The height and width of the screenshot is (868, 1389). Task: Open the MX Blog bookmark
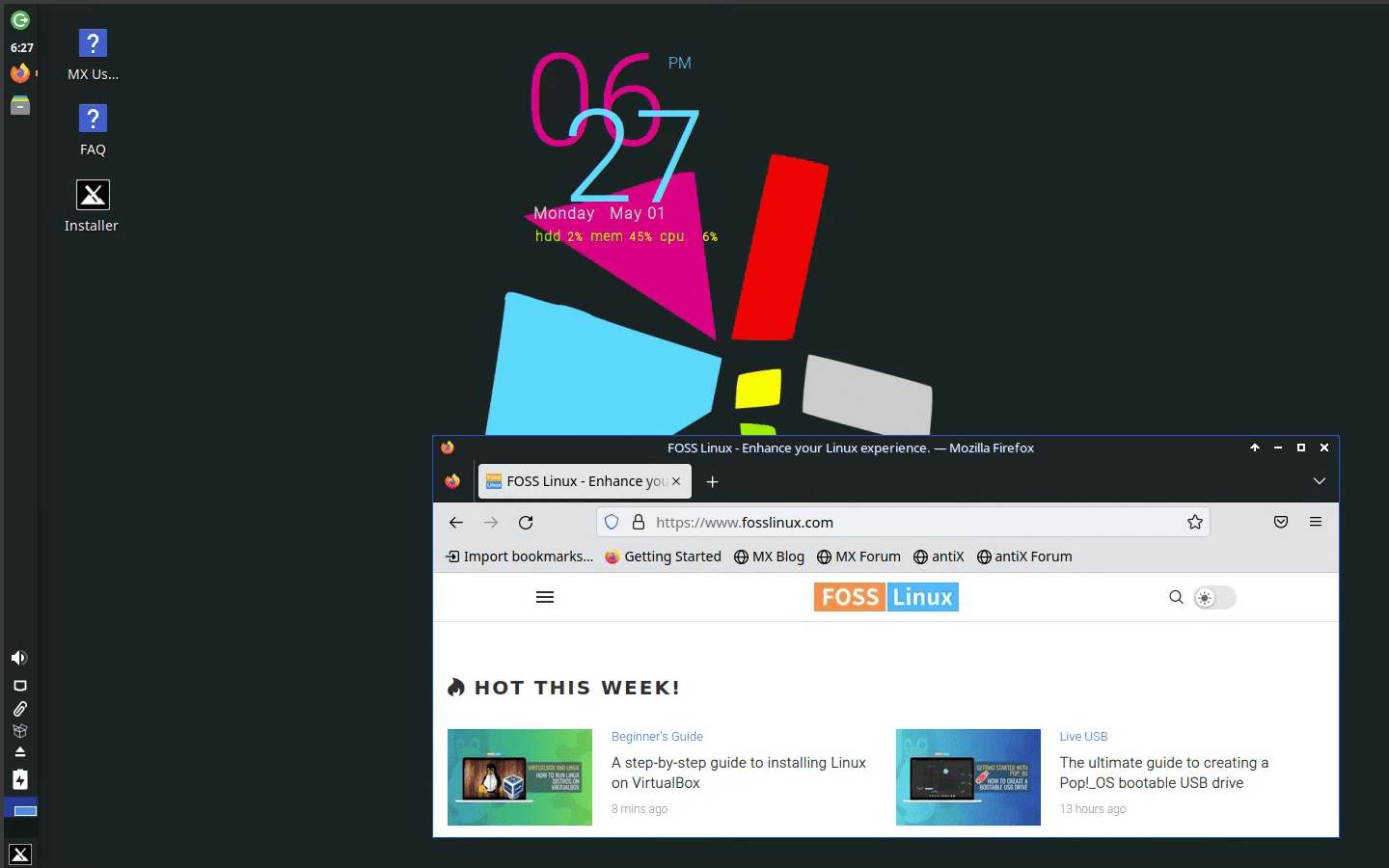(769, 556)
